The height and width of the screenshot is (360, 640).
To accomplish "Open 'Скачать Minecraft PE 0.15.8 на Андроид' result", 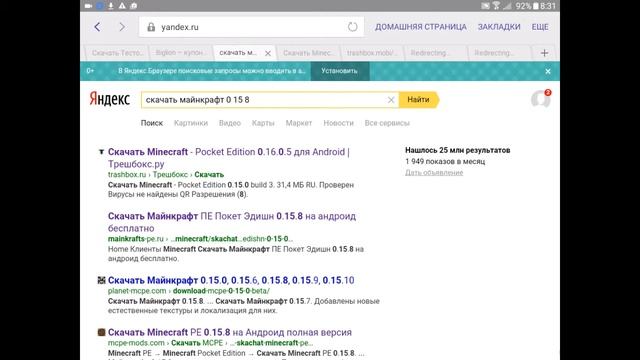I will pos(230,332).
